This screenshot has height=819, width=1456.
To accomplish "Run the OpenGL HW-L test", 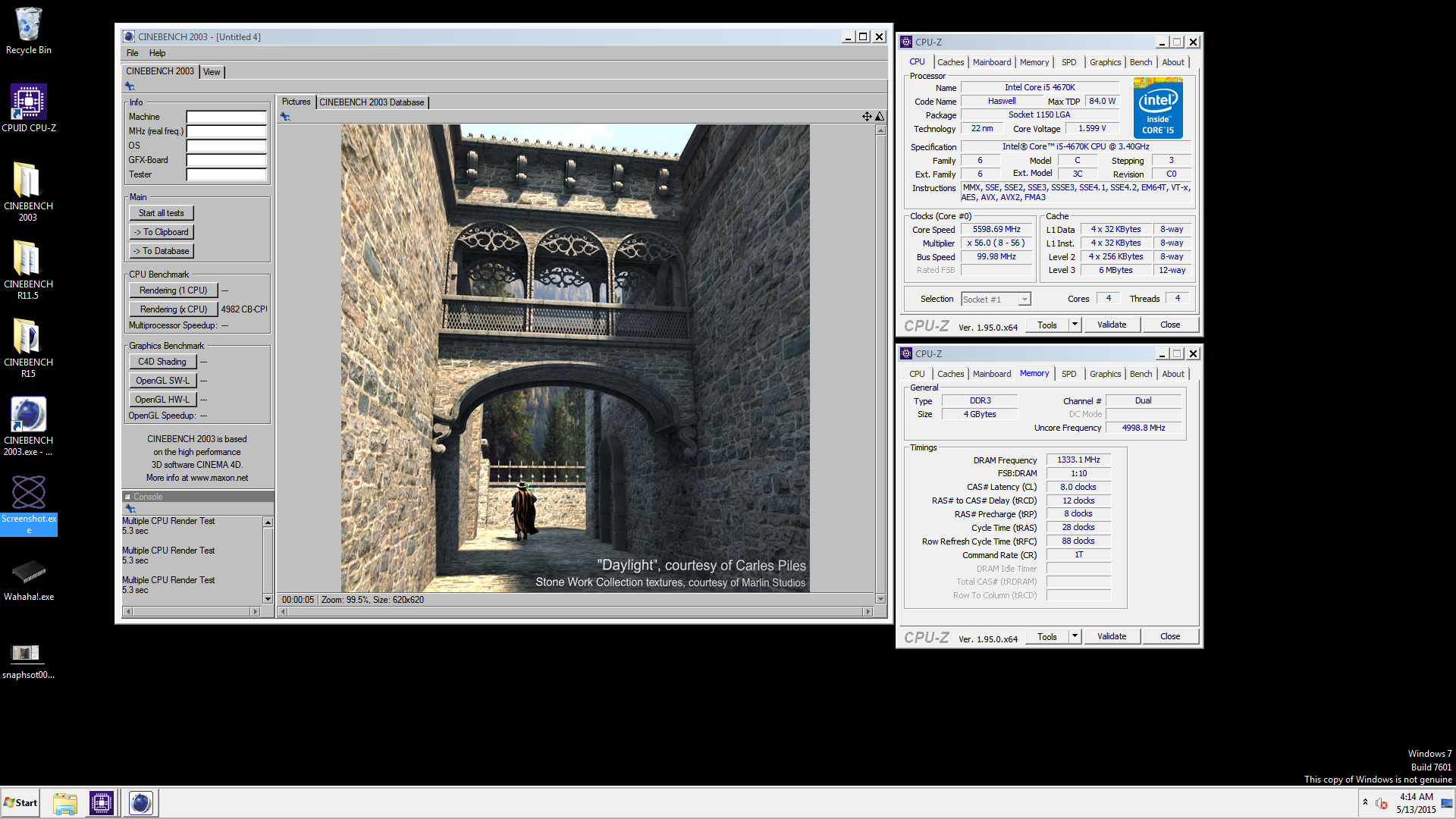I will [162, 400].
